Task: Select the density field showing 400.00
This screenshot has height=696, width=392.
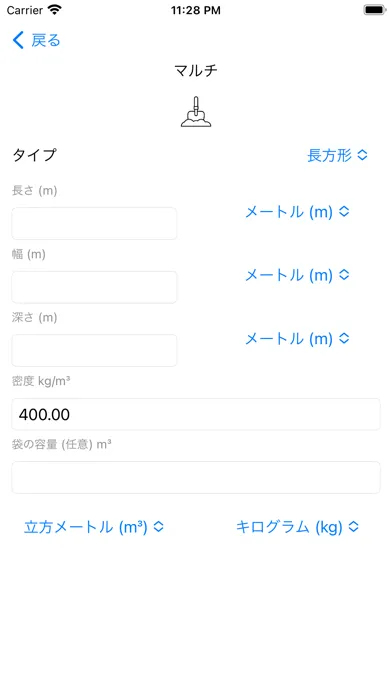Action: 196,414
